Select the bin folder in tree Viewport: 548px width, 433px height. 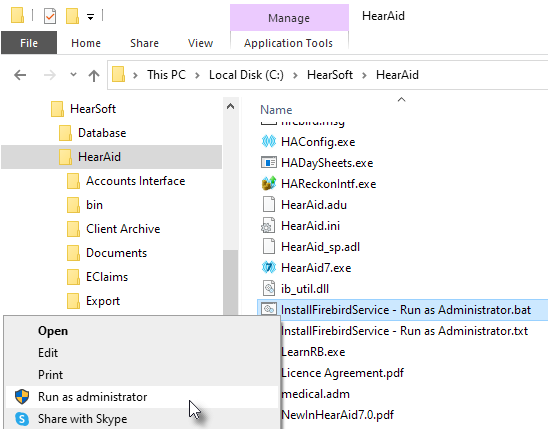(x=94, y=205)
